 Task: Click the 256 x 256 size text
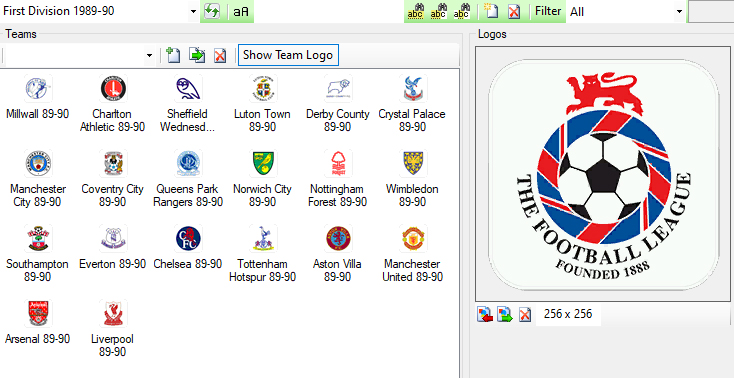pos(568,314)
